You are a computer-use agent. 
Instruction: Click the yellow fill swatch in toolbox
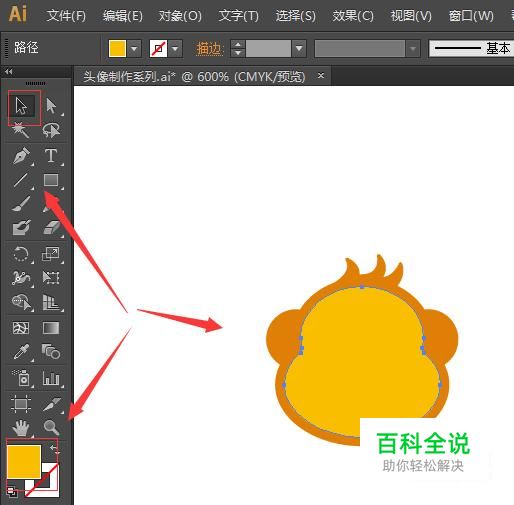pos(24,462)
